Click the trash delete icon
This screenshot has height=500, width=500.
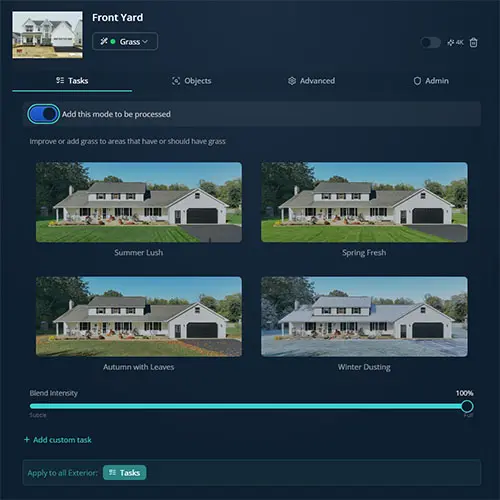pyautogui.click(x=473, y=43)
